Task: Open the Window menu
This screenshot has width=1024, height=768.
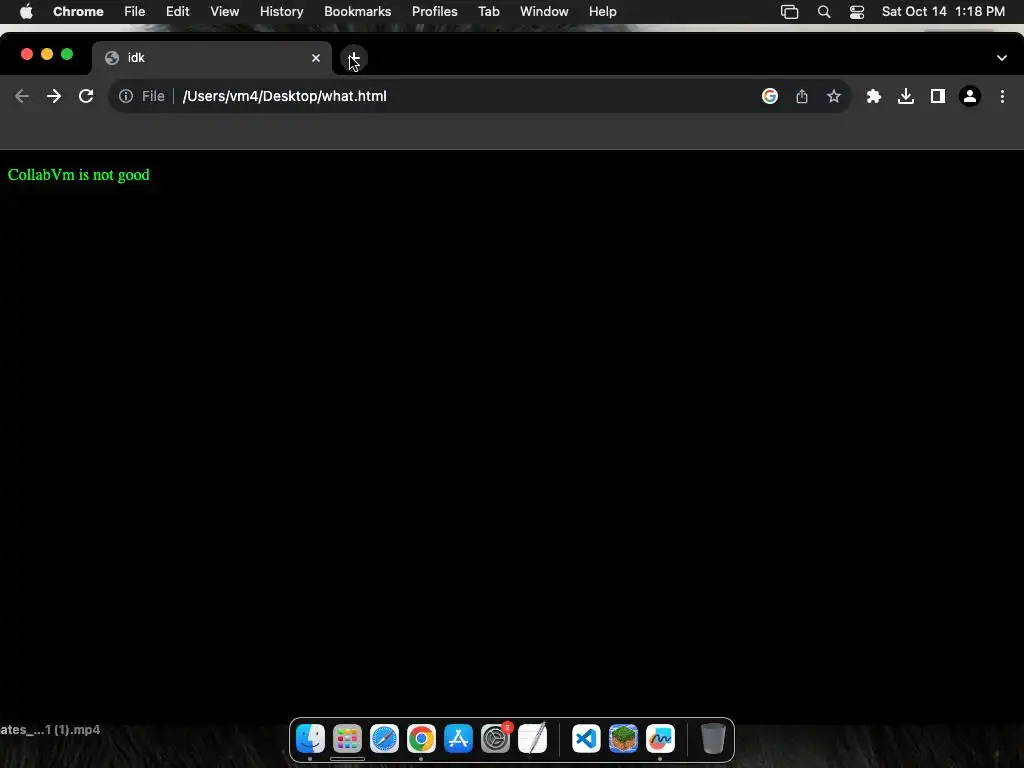Action: (544, 12)
